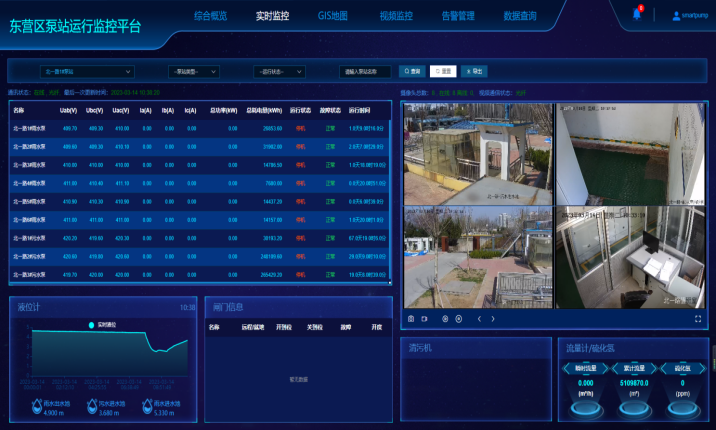This screenshot has height=430, width=716.
Task: Click the pump station name input field
Action: [365, 72]
